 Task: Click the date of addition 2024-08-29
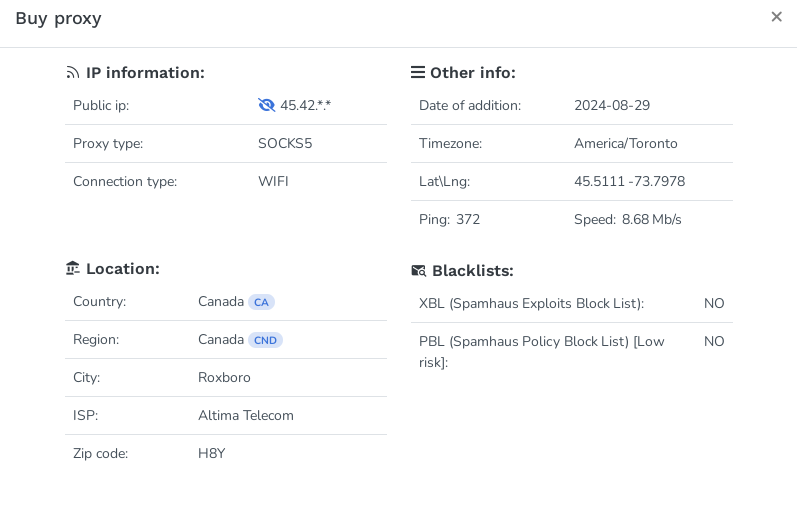coord(612,105)
